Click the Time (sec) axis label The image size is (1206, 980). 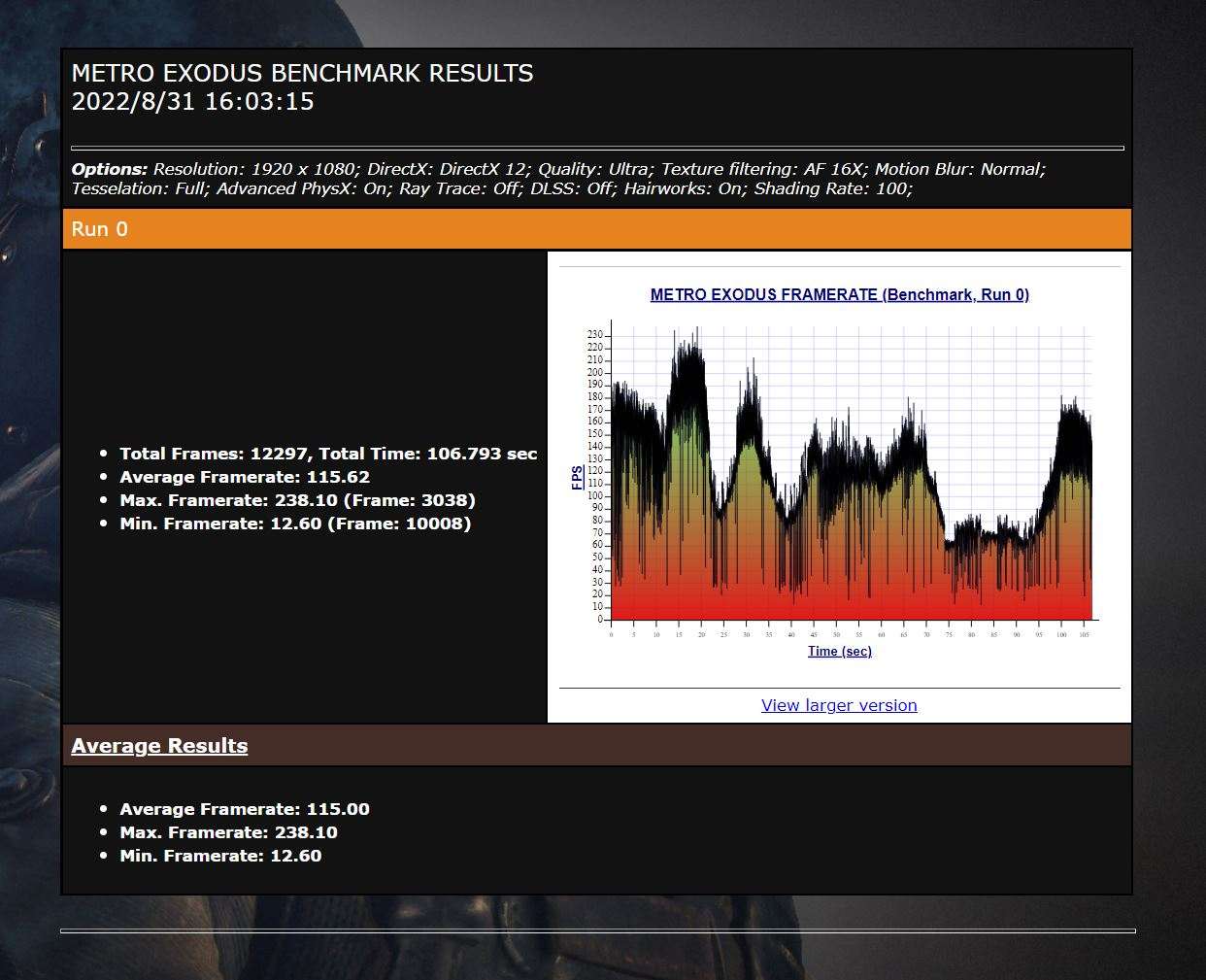(x=839, y=651)
